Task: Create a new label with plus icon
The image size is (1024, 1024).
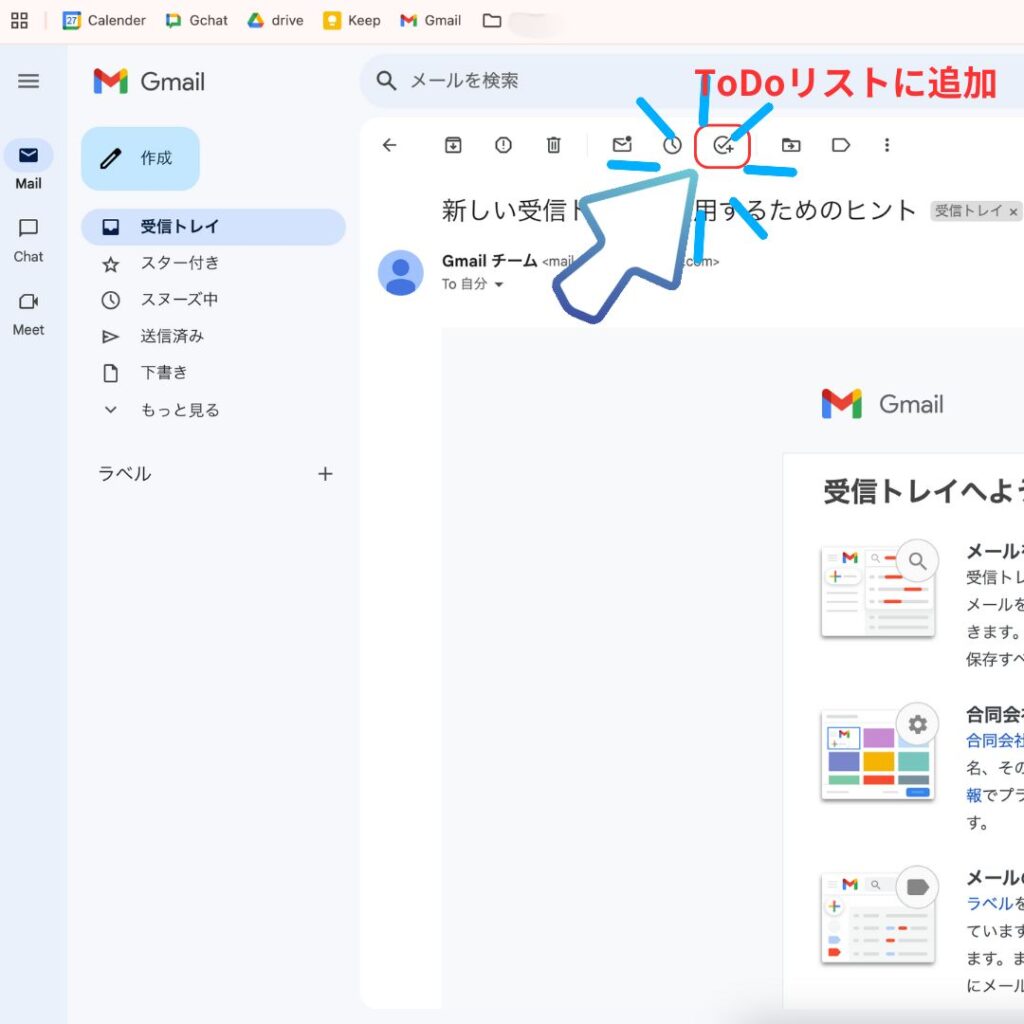Action: tap(325, 474)
